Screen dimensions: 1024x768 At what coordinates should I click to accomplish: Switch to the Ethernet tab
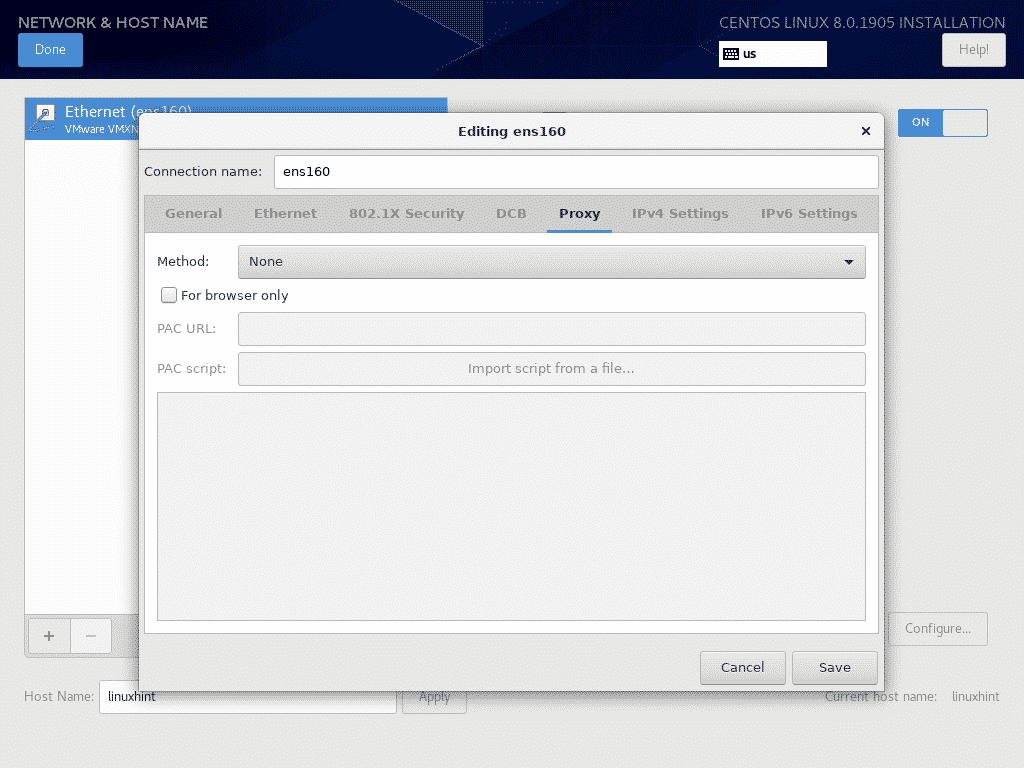(x=285, y=214)
